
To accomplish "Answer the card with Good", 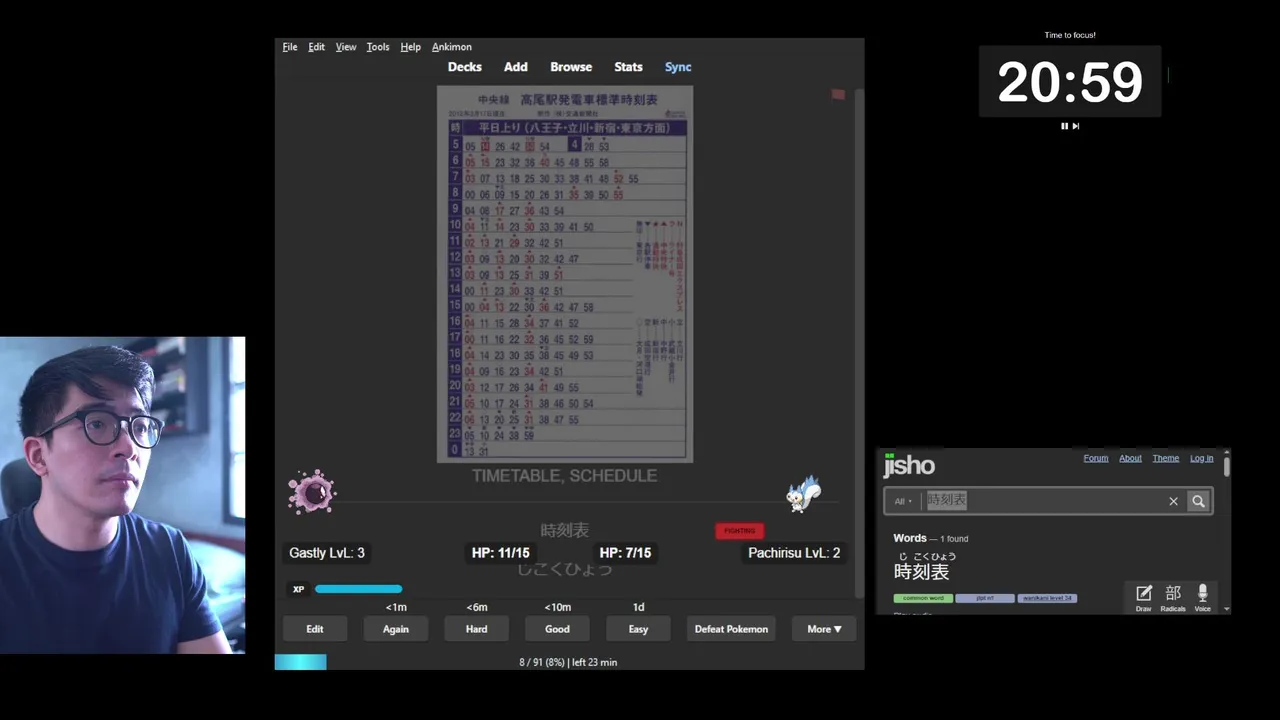I will click(x=558, y=629).
